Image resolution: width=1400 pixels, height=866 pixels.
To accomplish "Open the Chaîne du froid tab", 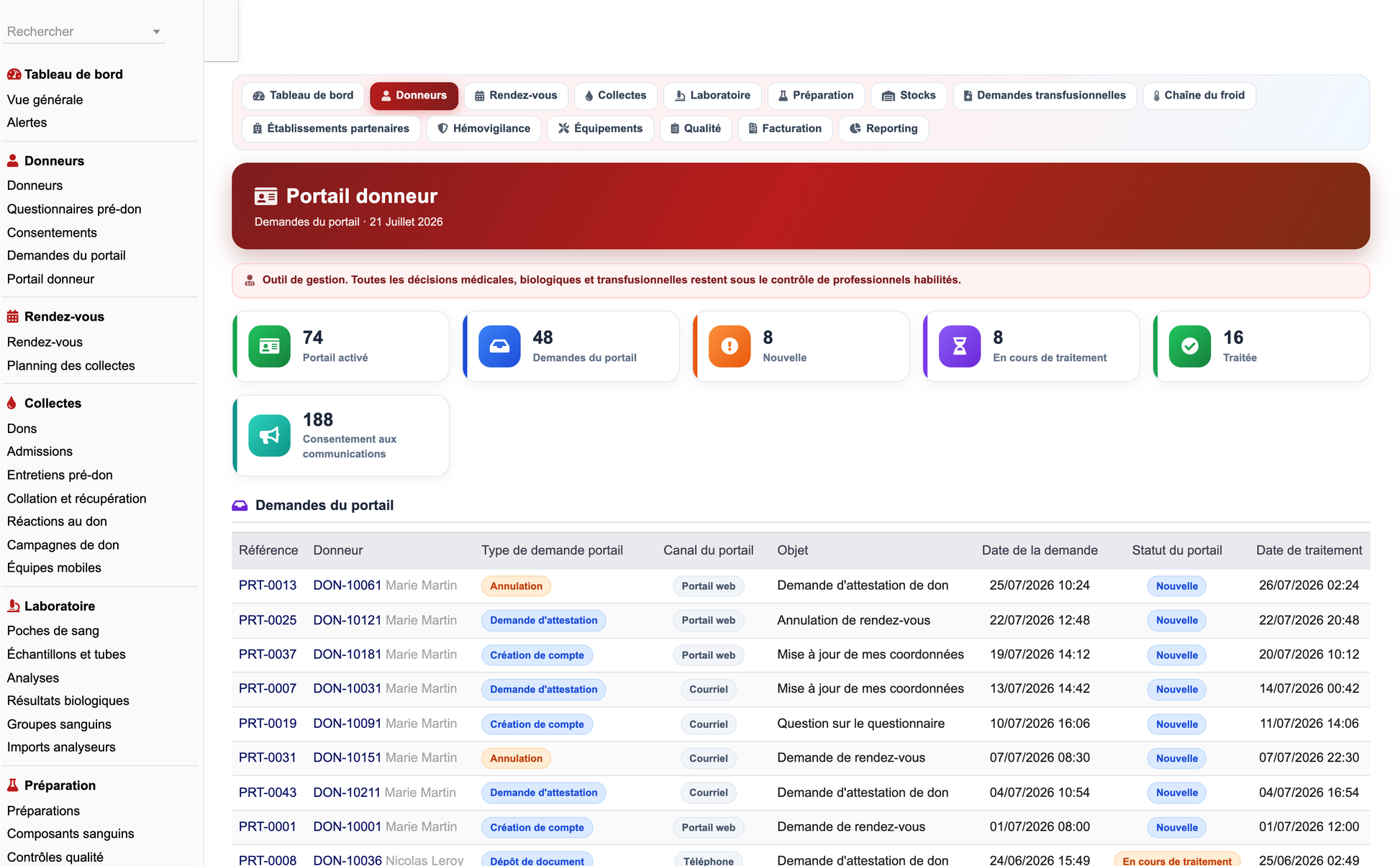I will coord(1199,96).
